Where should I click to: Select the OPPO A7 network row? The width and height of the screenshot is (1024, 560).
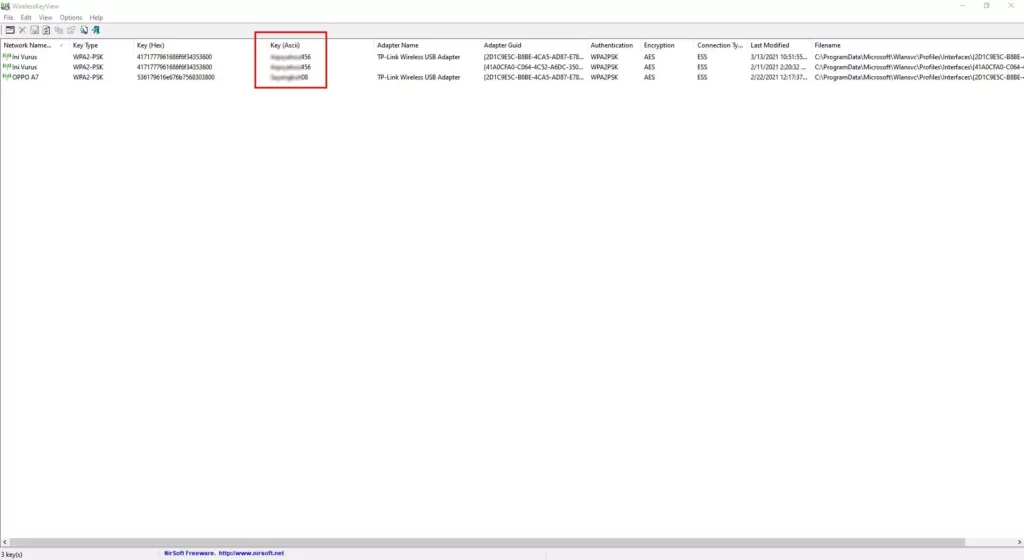512,77
